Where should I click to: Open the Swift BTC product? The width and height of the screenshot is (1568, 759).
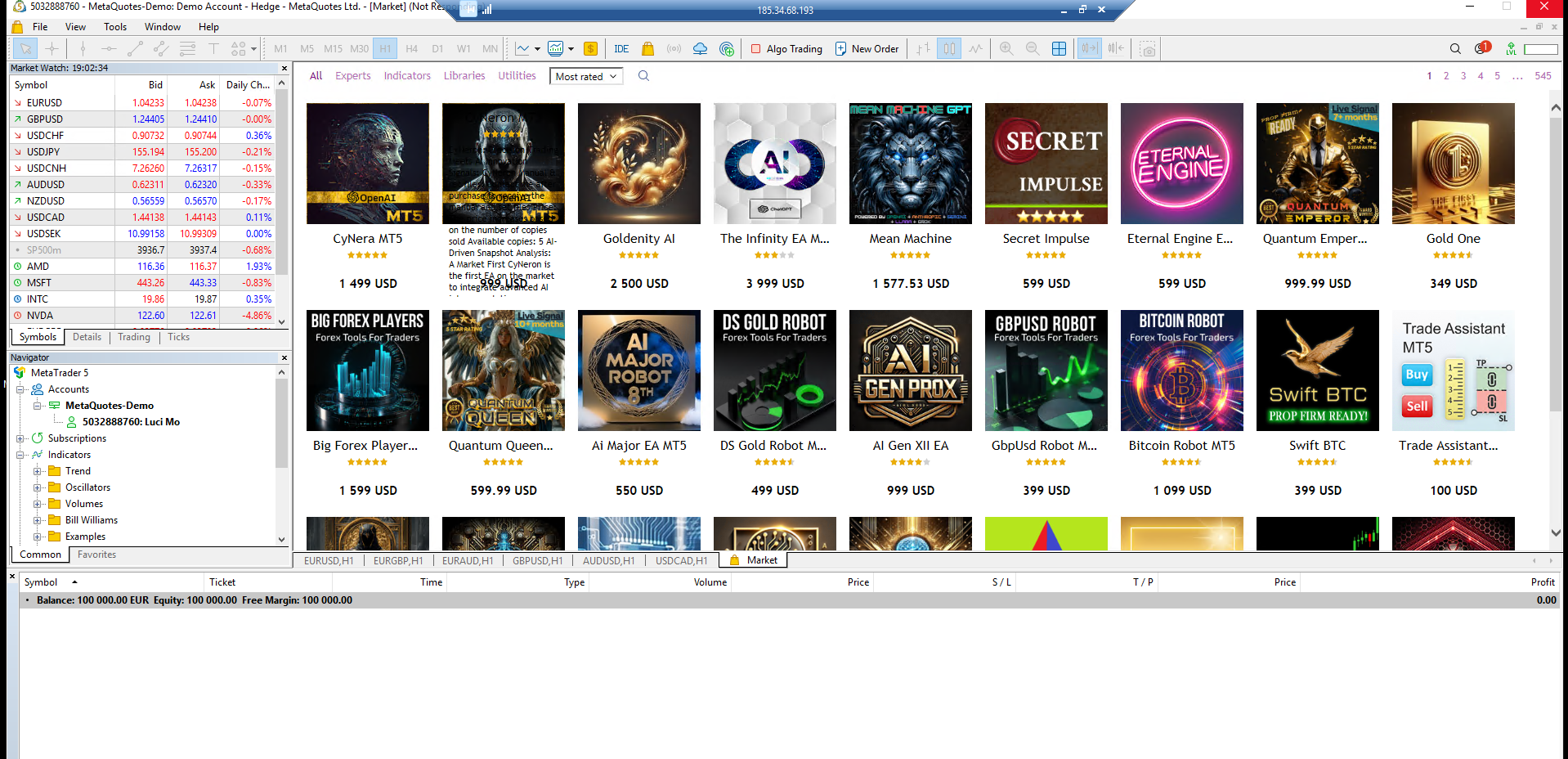pyautogui.click(x=1318, y=371)
